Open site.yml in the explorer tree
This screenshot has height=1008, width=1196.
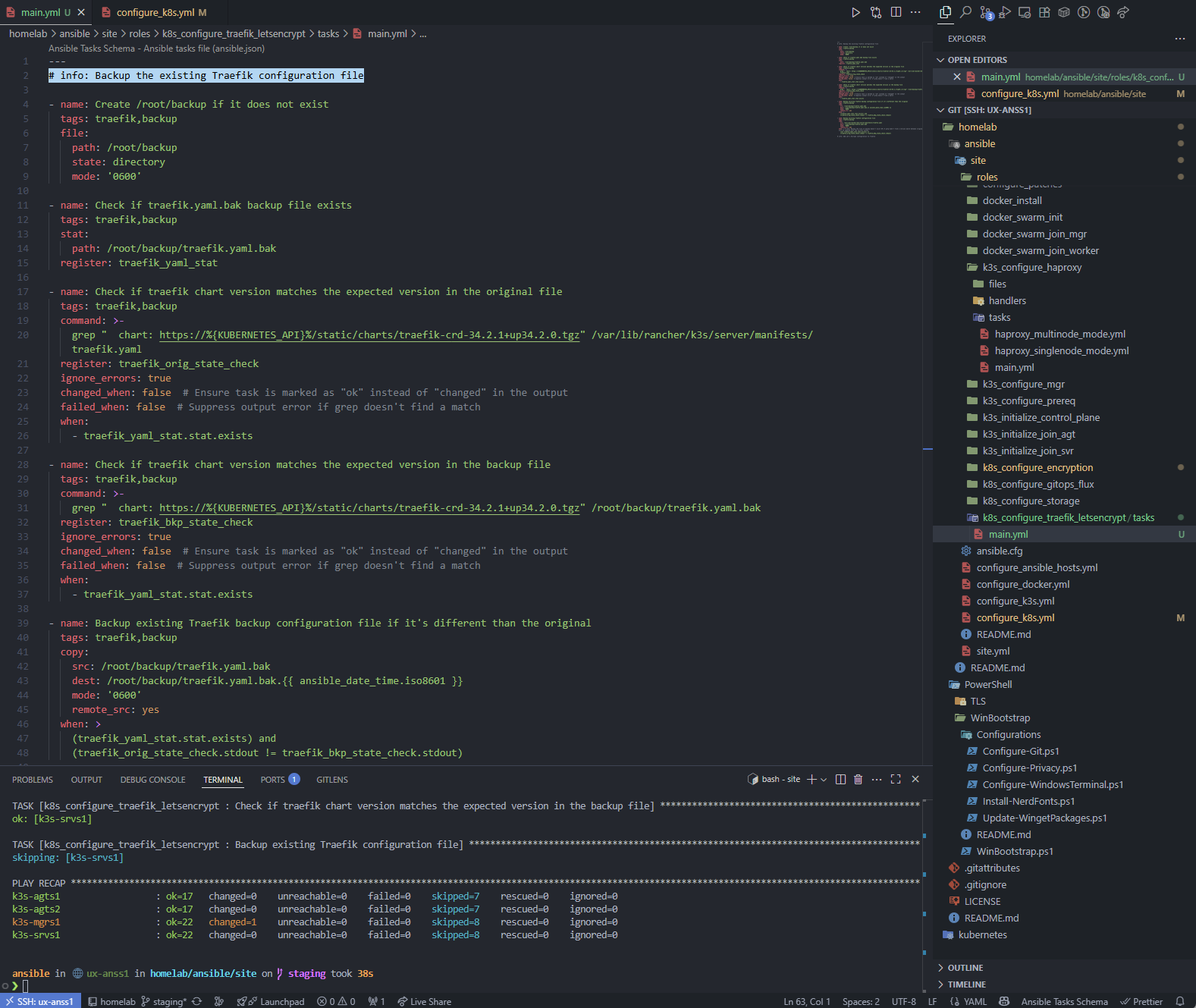point(993,651)
